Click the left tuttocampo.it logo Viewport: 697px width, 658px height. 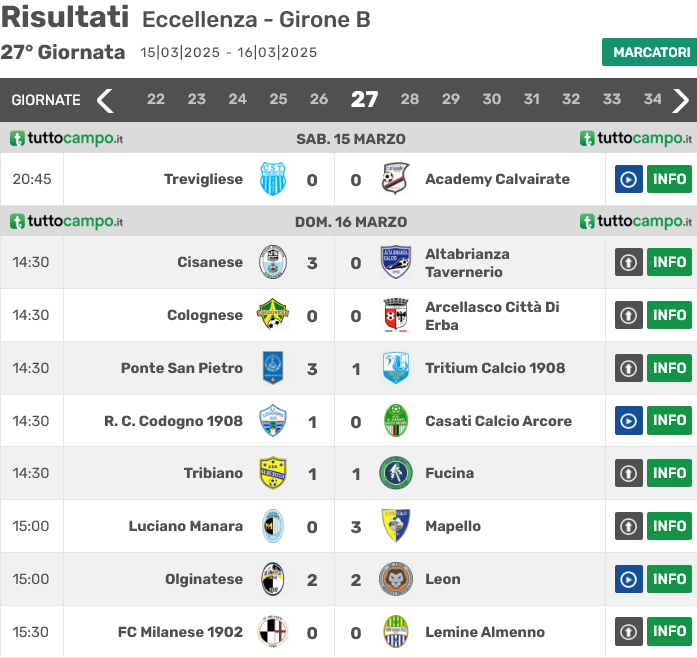coord(67,139)
